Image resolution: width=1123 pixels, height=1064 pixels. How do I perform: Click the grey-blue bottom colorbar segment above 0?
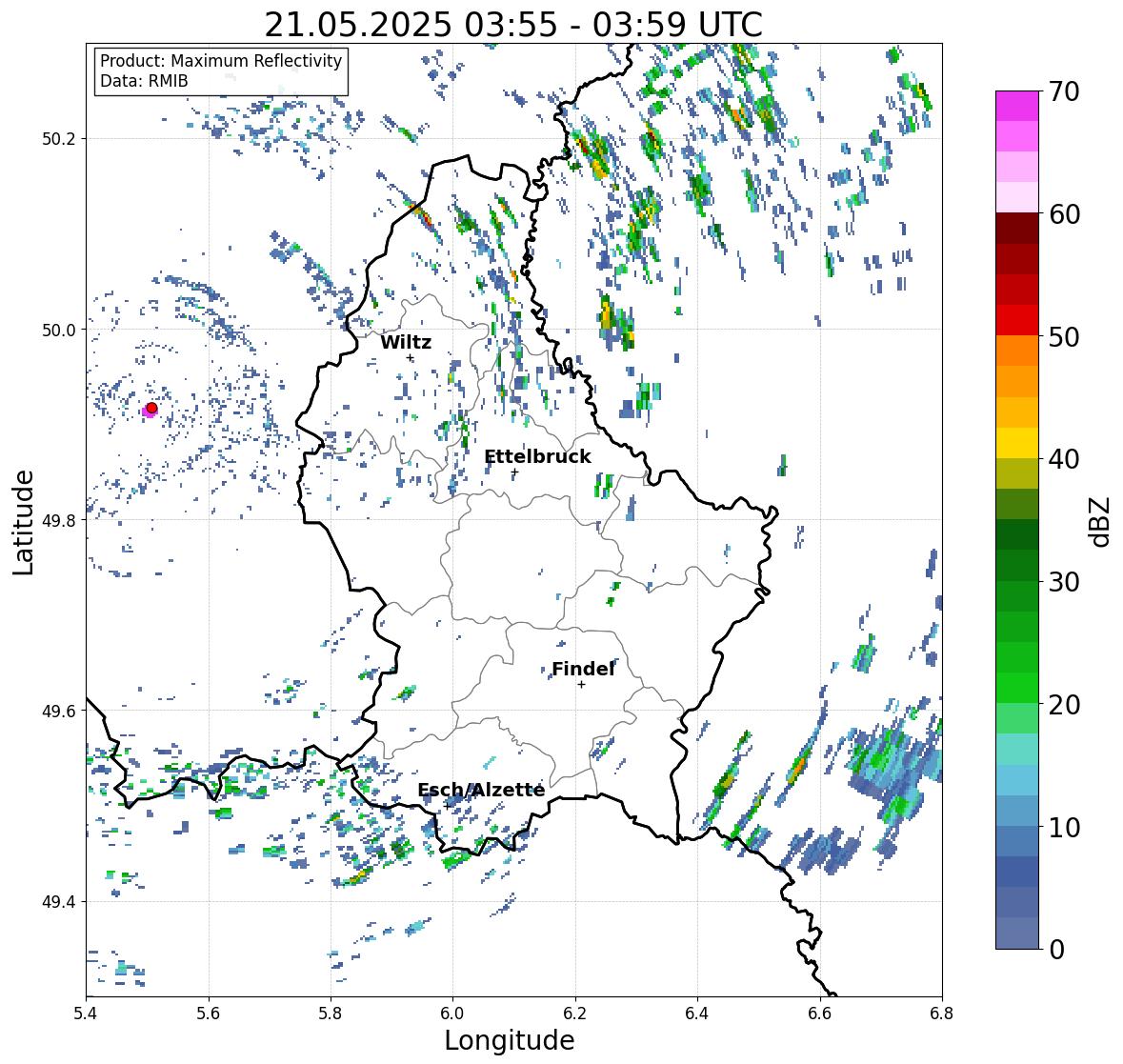(x=1017, y=933)
